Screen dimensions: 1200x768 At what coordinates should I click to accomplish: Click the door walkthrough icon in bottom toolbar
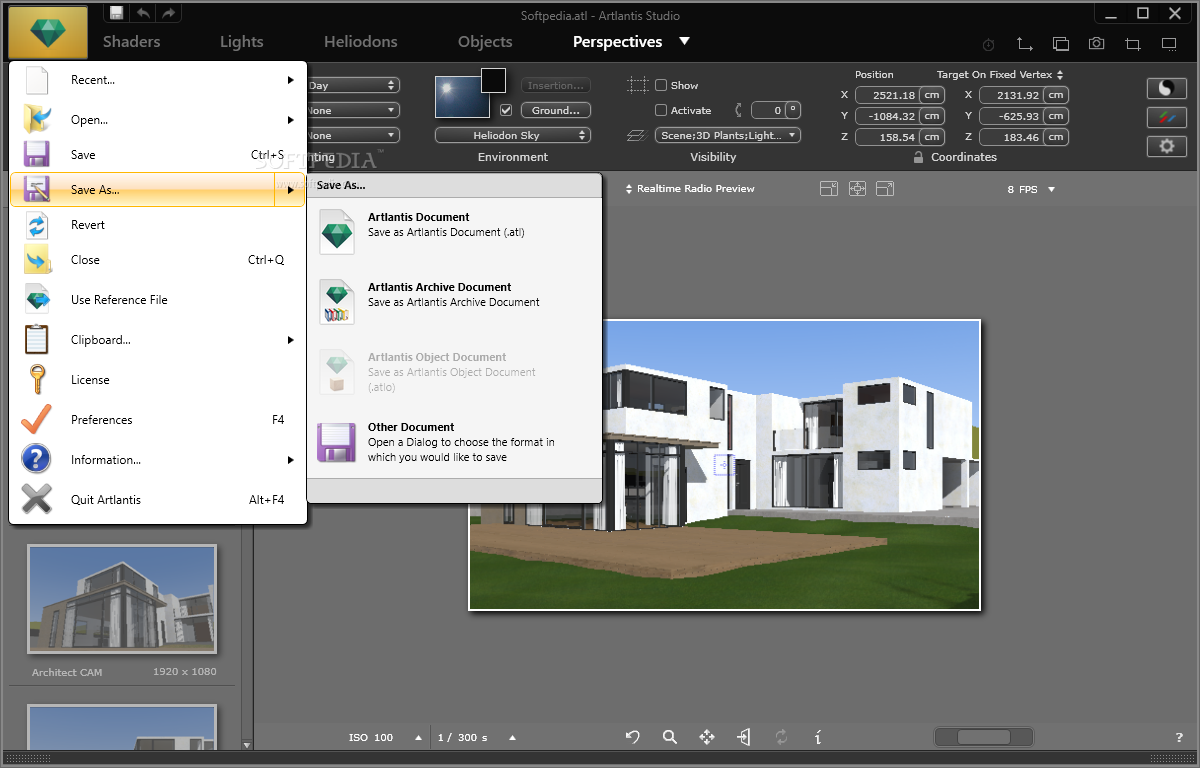pos(743,737)
